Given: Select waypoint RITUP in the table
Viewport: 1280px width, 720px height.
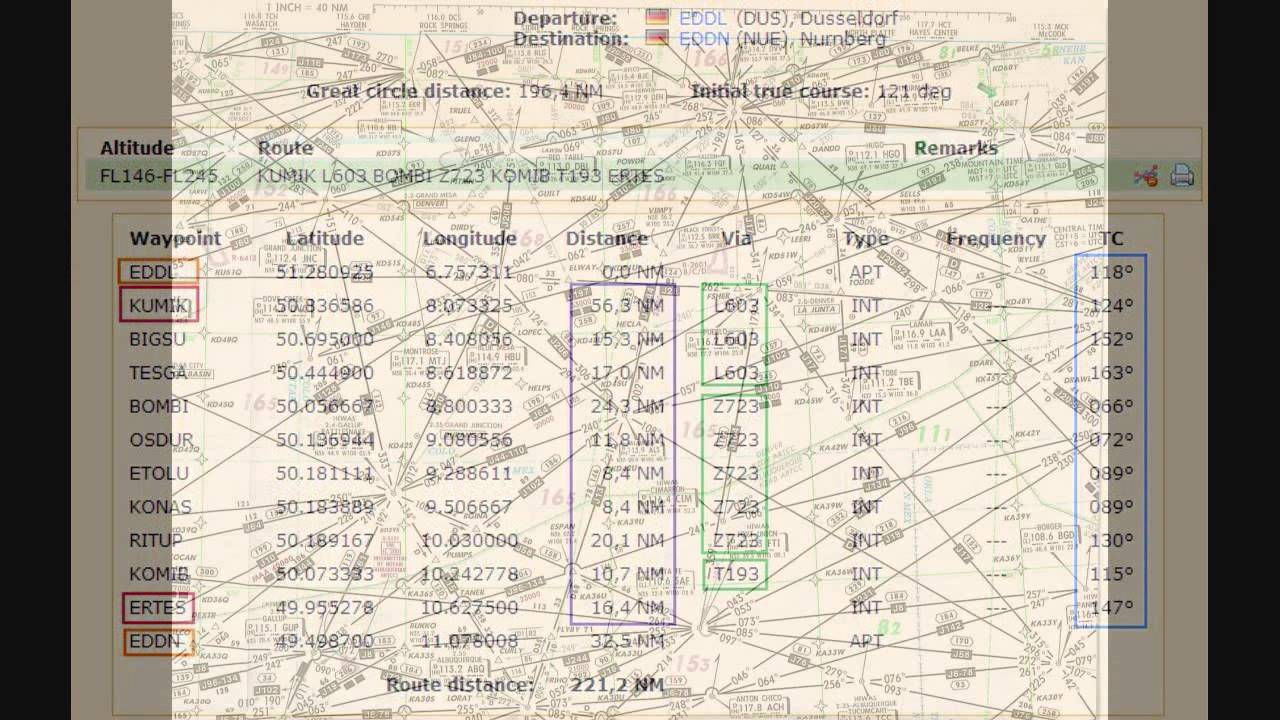Looking at the screenshot, I should 156,540.
